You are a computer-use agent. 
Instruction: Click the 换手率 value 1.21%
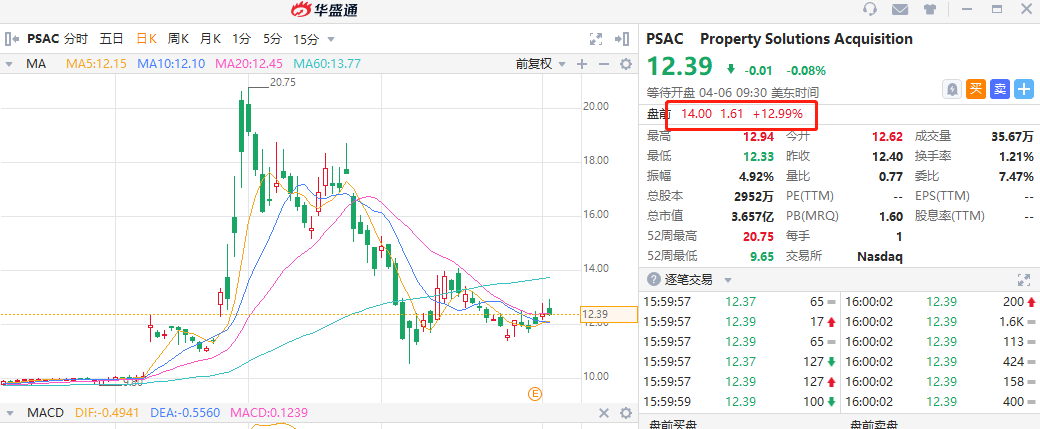coord(1016,157)
